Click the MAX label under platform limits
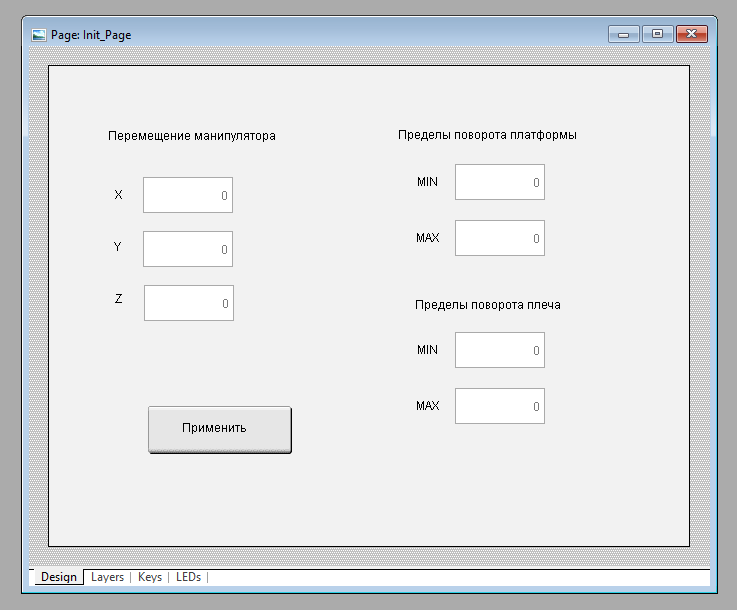Viewport: 737px width, 610px height. tap(427, 237)
